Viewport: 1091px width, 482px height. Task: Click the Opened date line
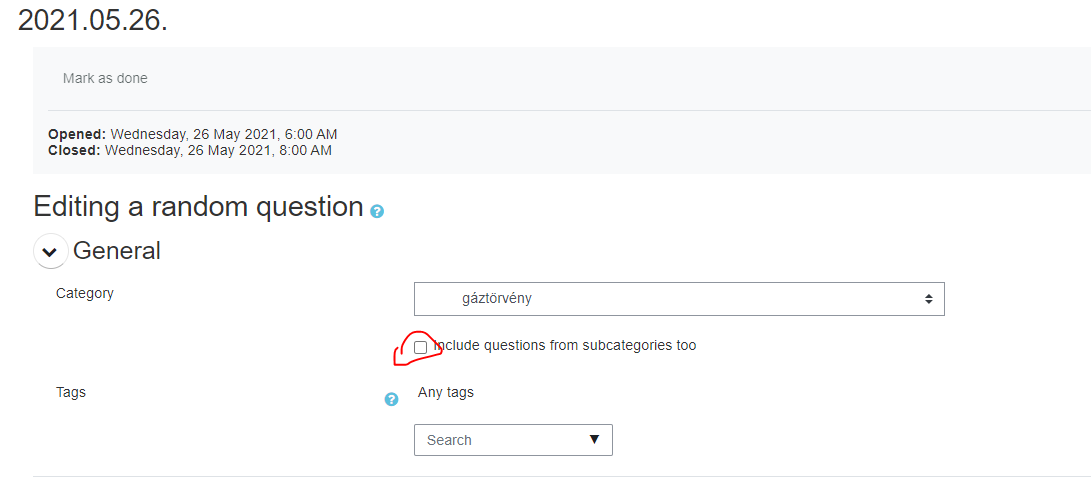point(193,134)
